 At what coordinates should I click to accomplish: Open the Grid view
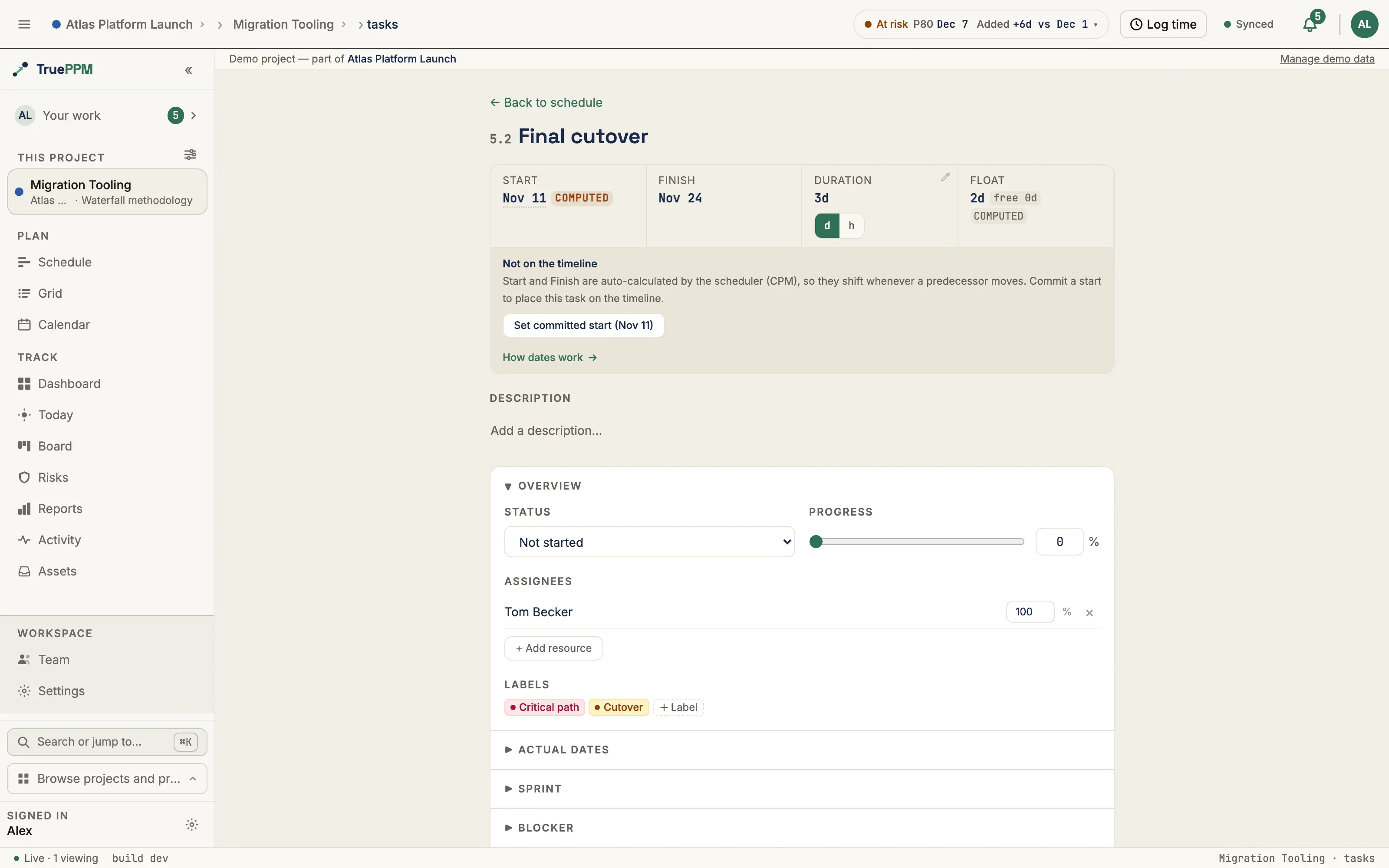[x=107, y=293]
